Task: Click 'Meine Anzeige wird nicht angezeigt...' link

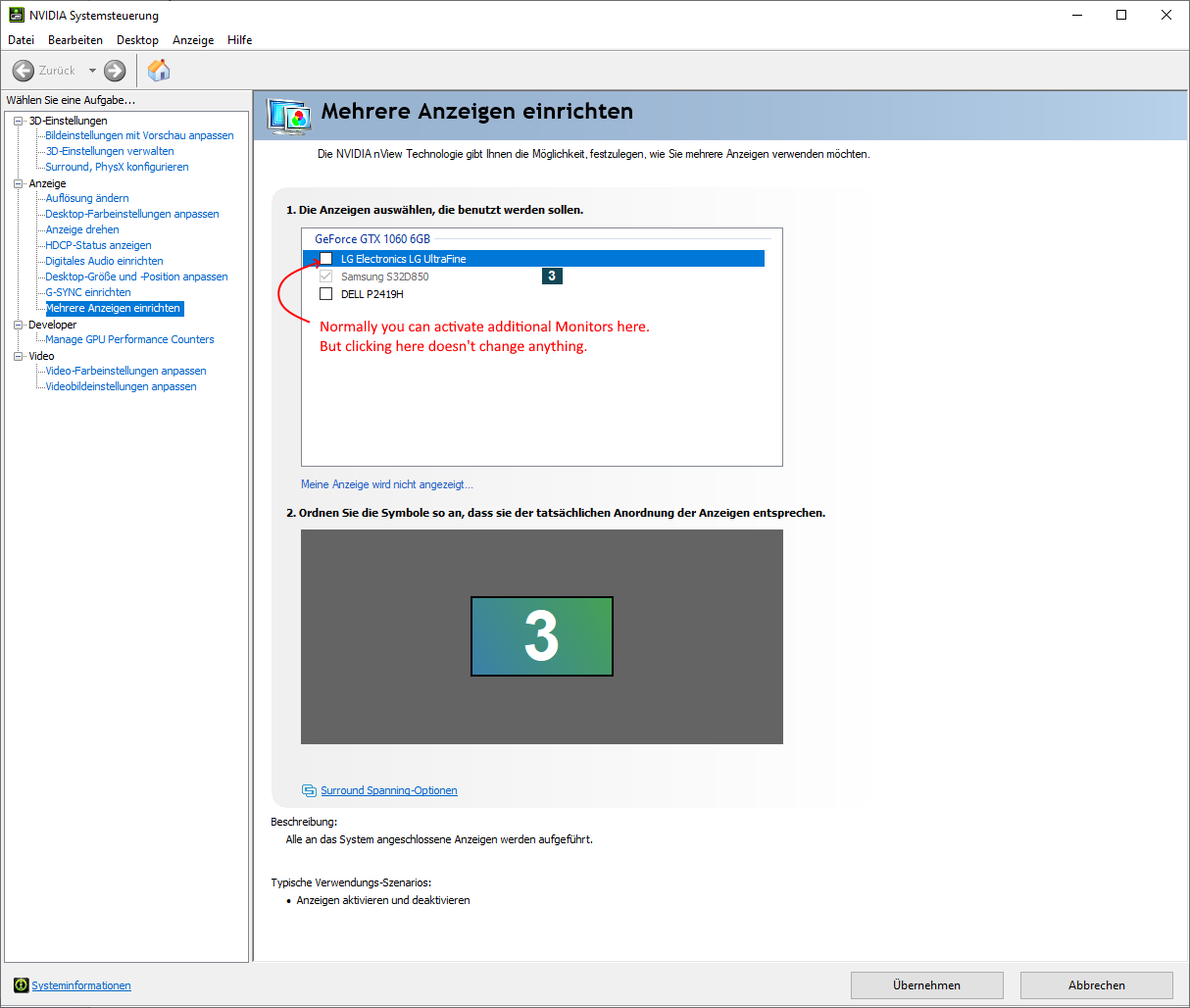Action: click(x=387, y=484)
